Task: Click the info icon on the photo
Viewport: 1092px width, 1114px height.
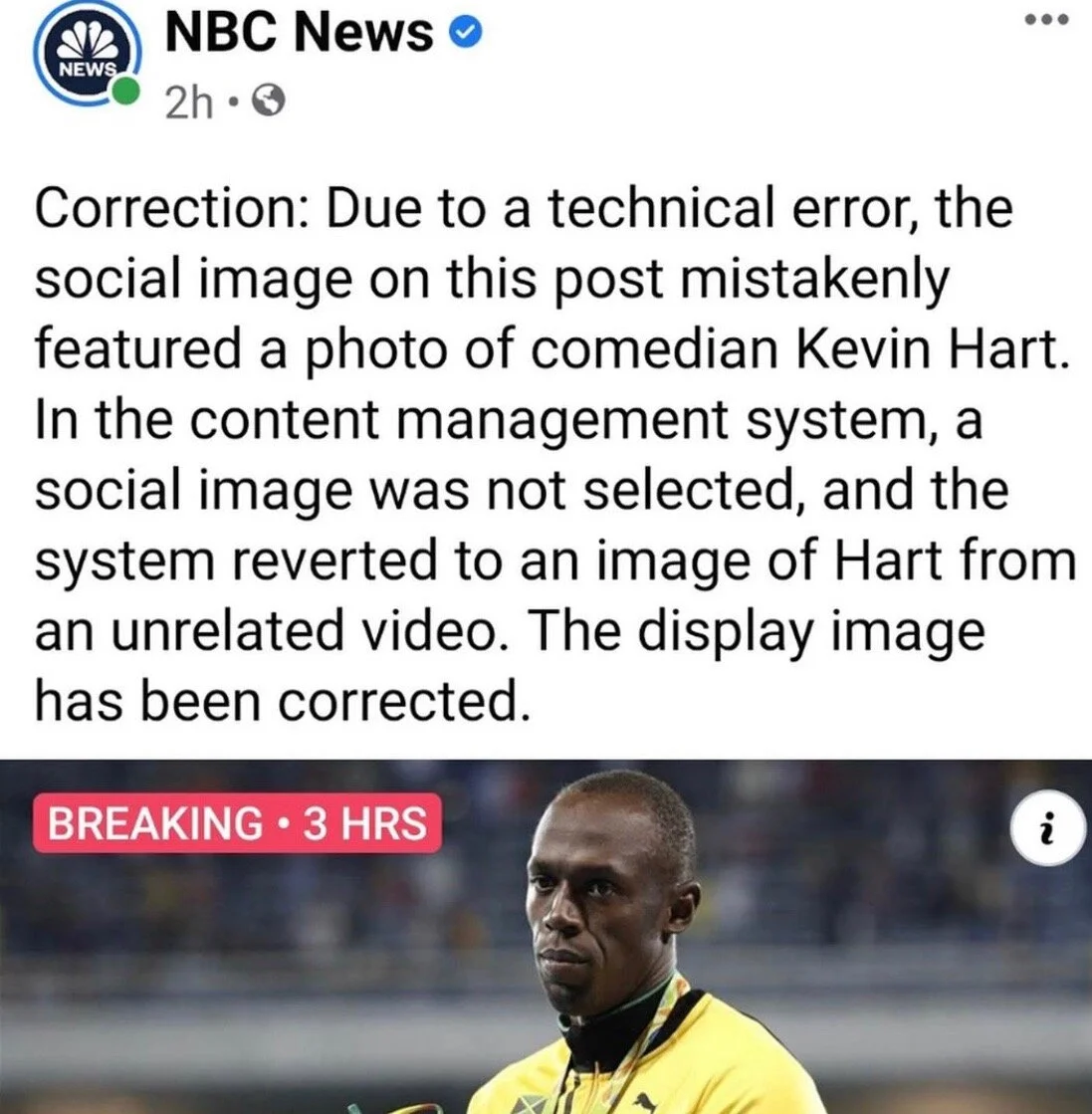Action: [1046, 830]
